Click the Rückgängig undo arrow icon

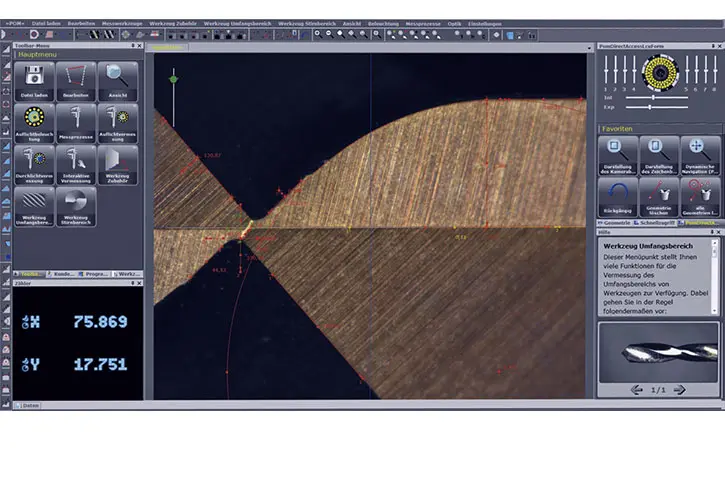616,194
